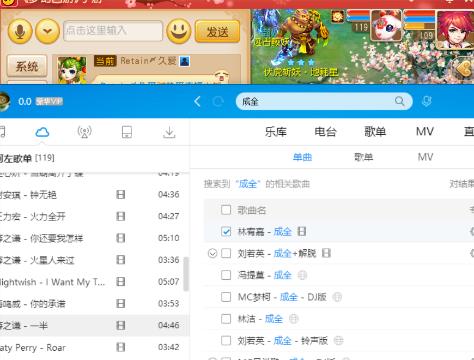Select the MV results sub-tab
This screenshot has height=360, width=474.
(x=425, y=157)
